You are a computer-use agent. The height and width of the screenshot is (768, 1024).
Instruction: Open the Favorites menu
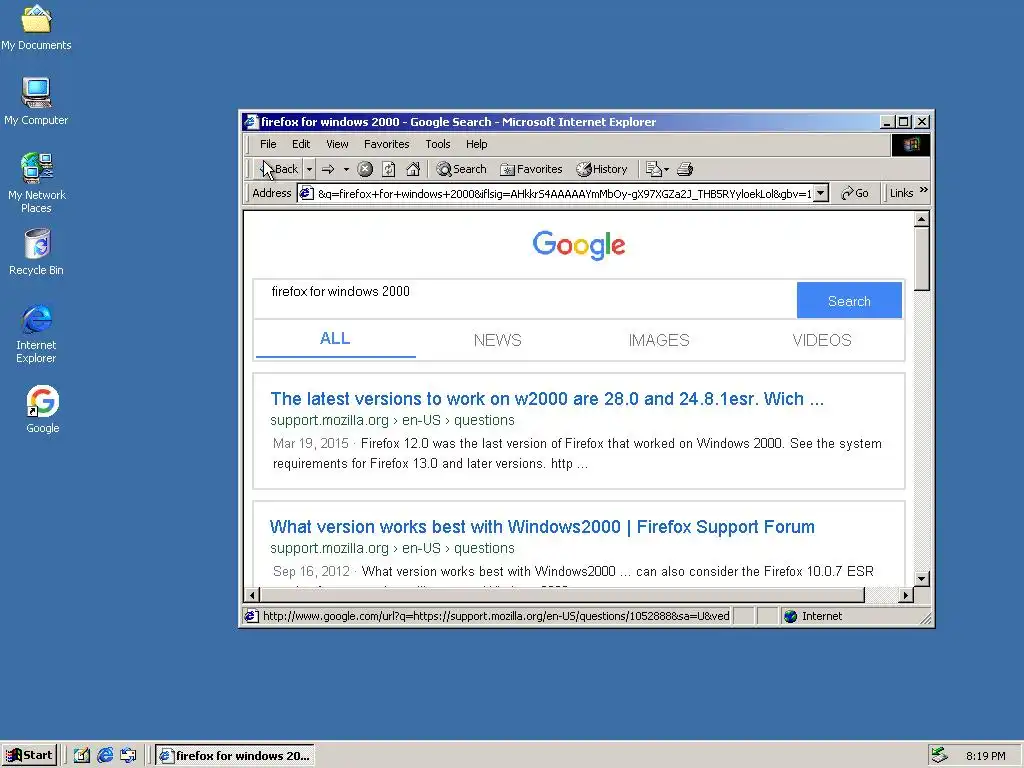tap(387, 144)
